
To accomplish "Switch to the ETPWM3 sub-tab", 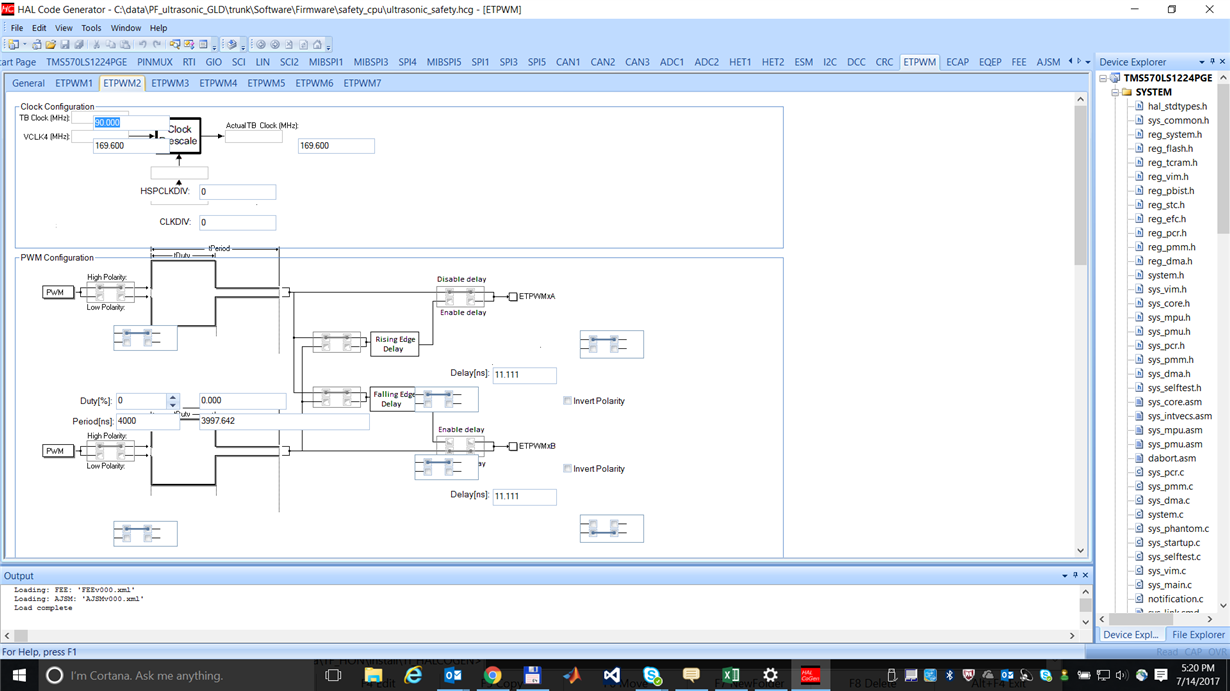I will (170, 83).
